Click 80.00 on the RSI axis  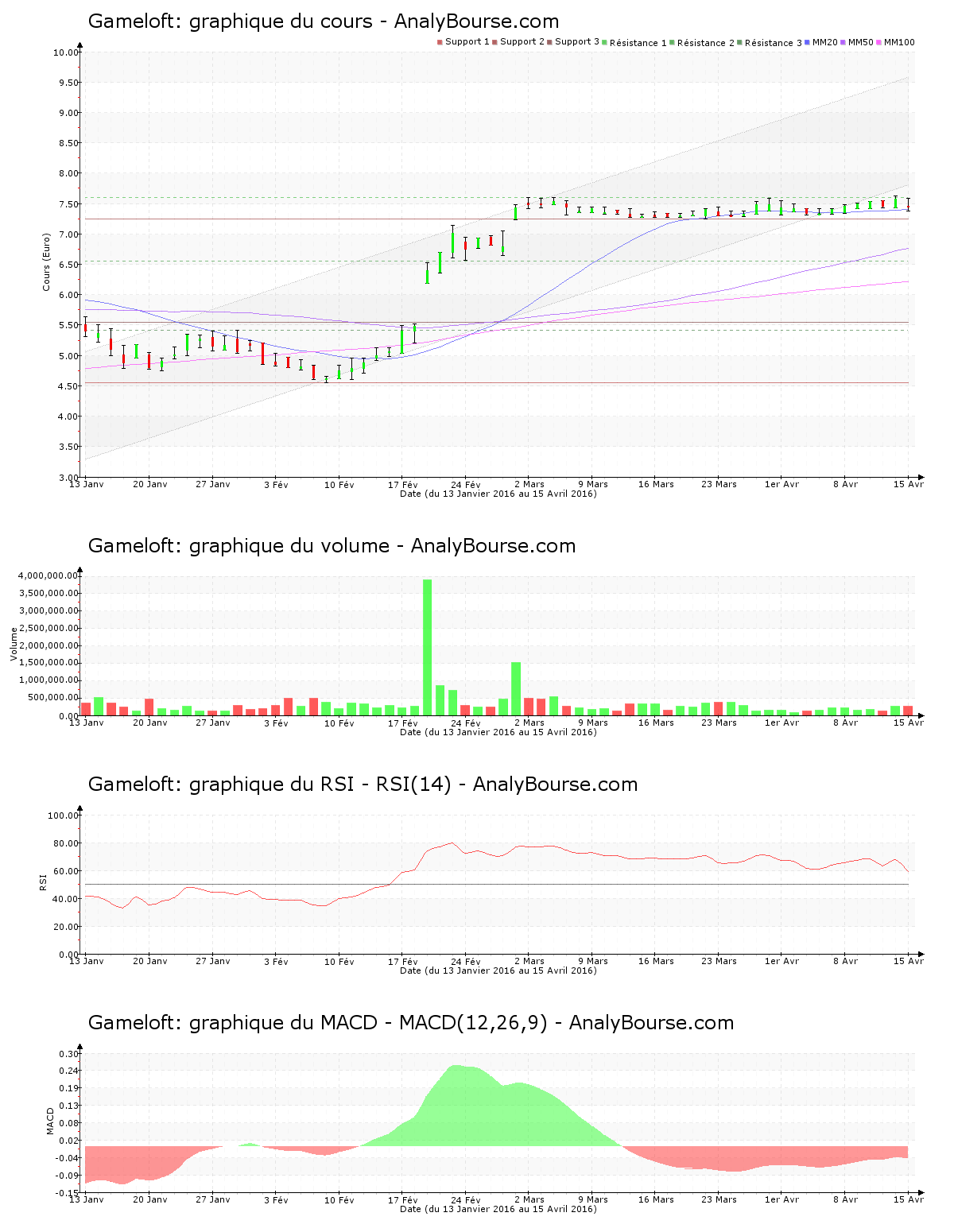coord(66,843)
